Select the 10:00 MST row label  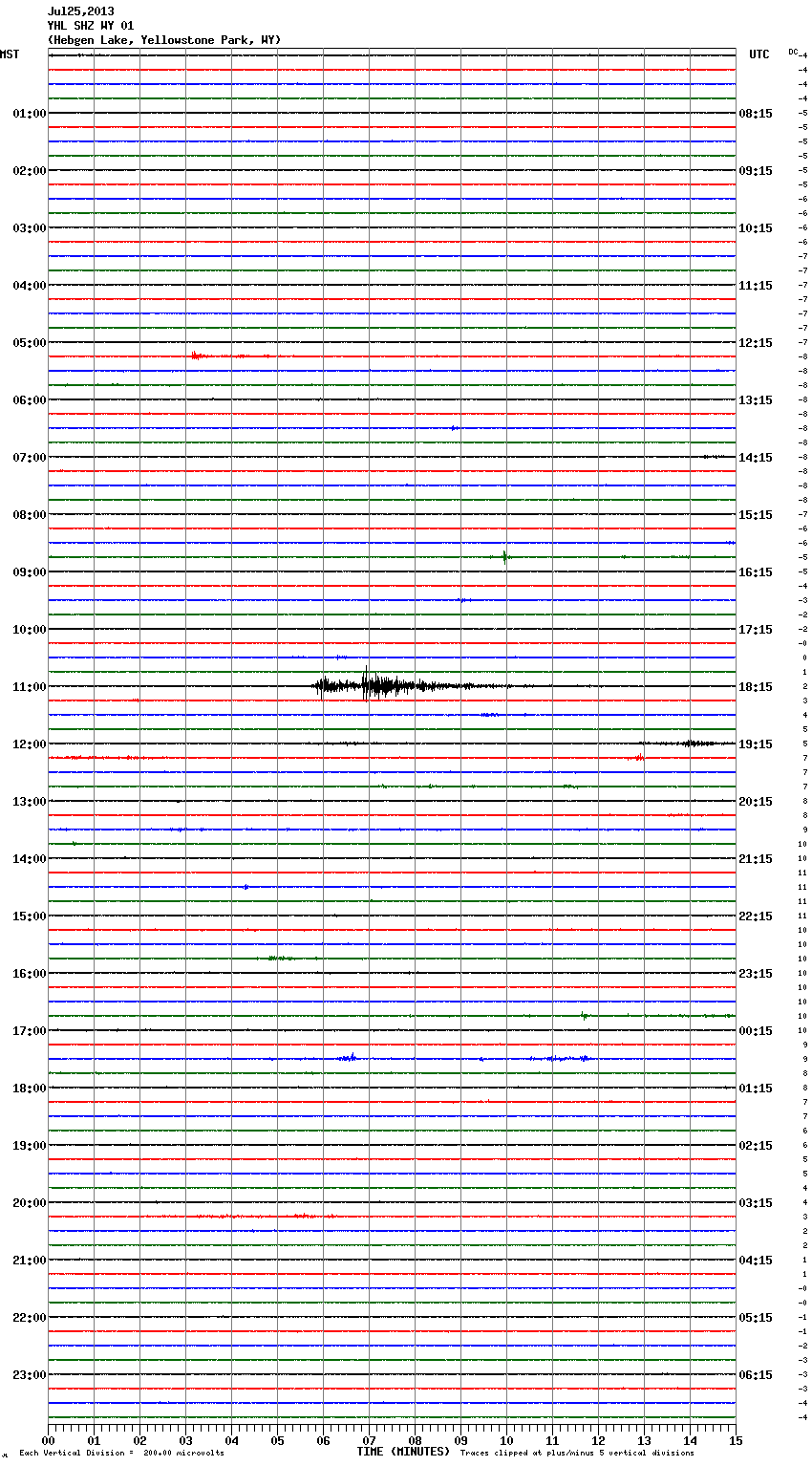[29, 630]
